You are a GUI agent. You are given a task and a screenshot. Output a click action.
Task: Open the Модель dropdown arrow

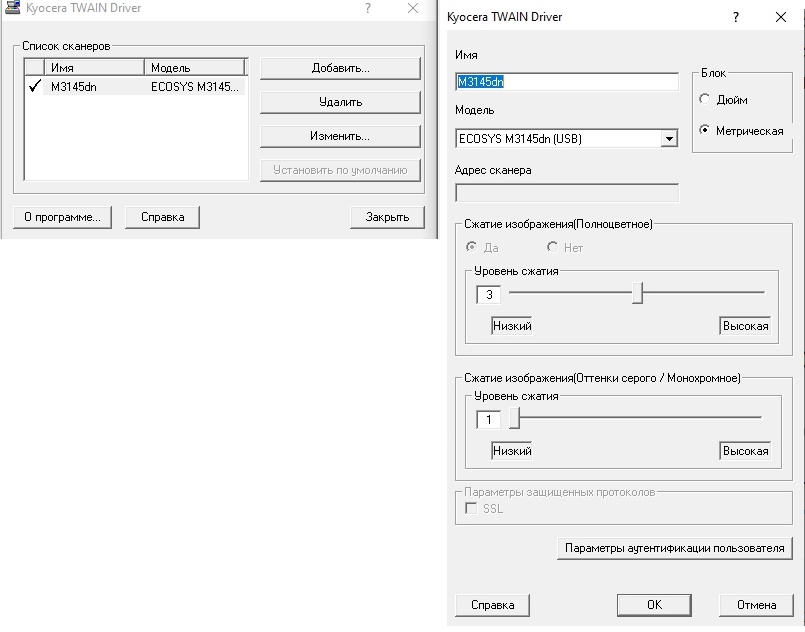coord(668,139)
